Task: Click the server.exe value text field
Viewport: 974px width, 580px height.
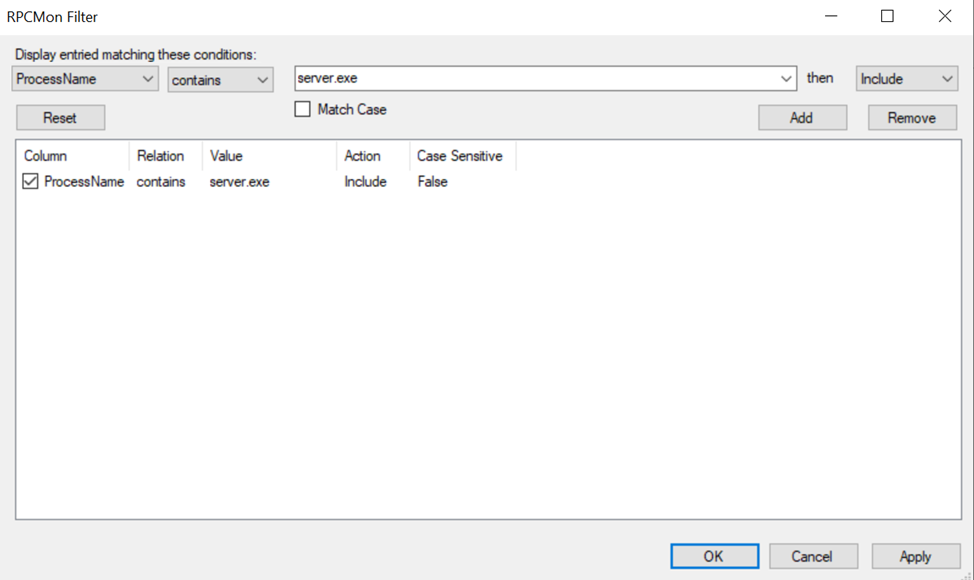Action: pyautogui.click(x=535, y=79)
